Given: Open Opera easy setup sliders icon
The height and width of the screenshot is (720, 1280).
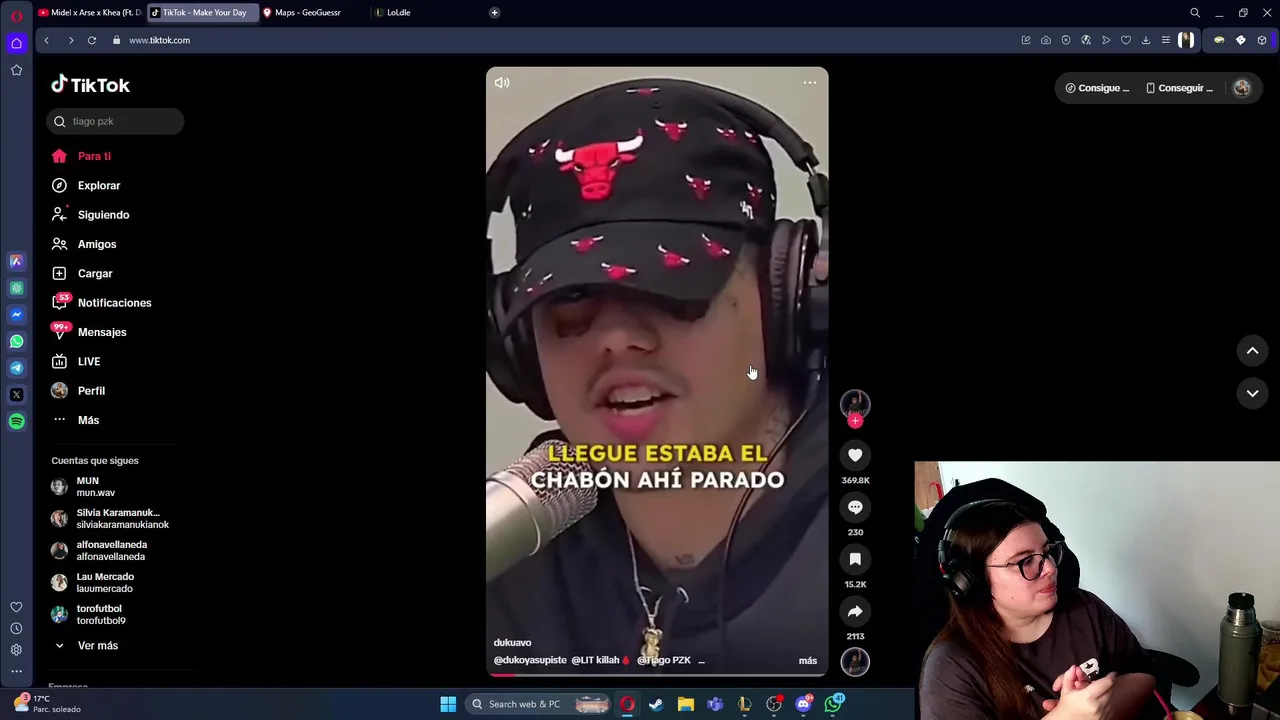Looking at the screenshot, I should click(1166, 40).
